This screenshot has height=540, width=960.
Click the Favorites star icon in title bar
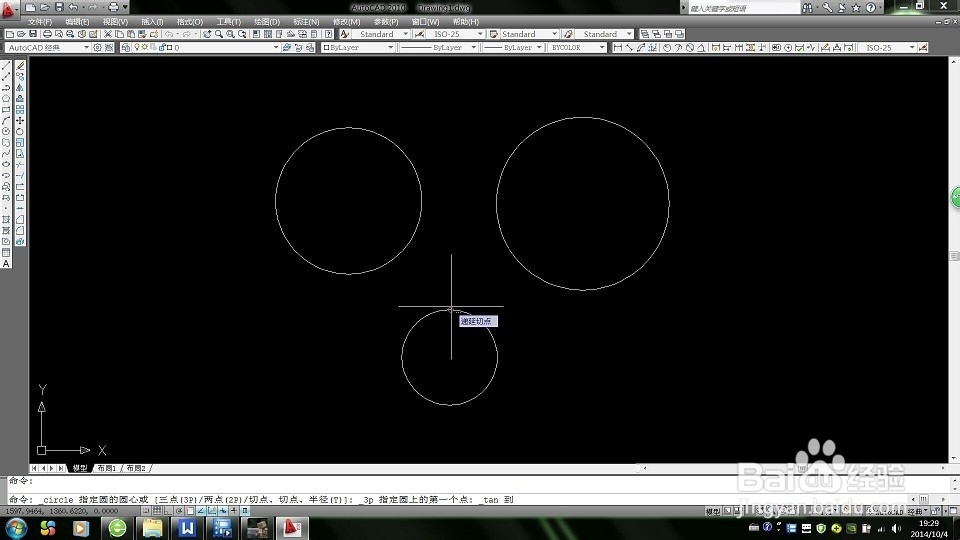point(856,7)
